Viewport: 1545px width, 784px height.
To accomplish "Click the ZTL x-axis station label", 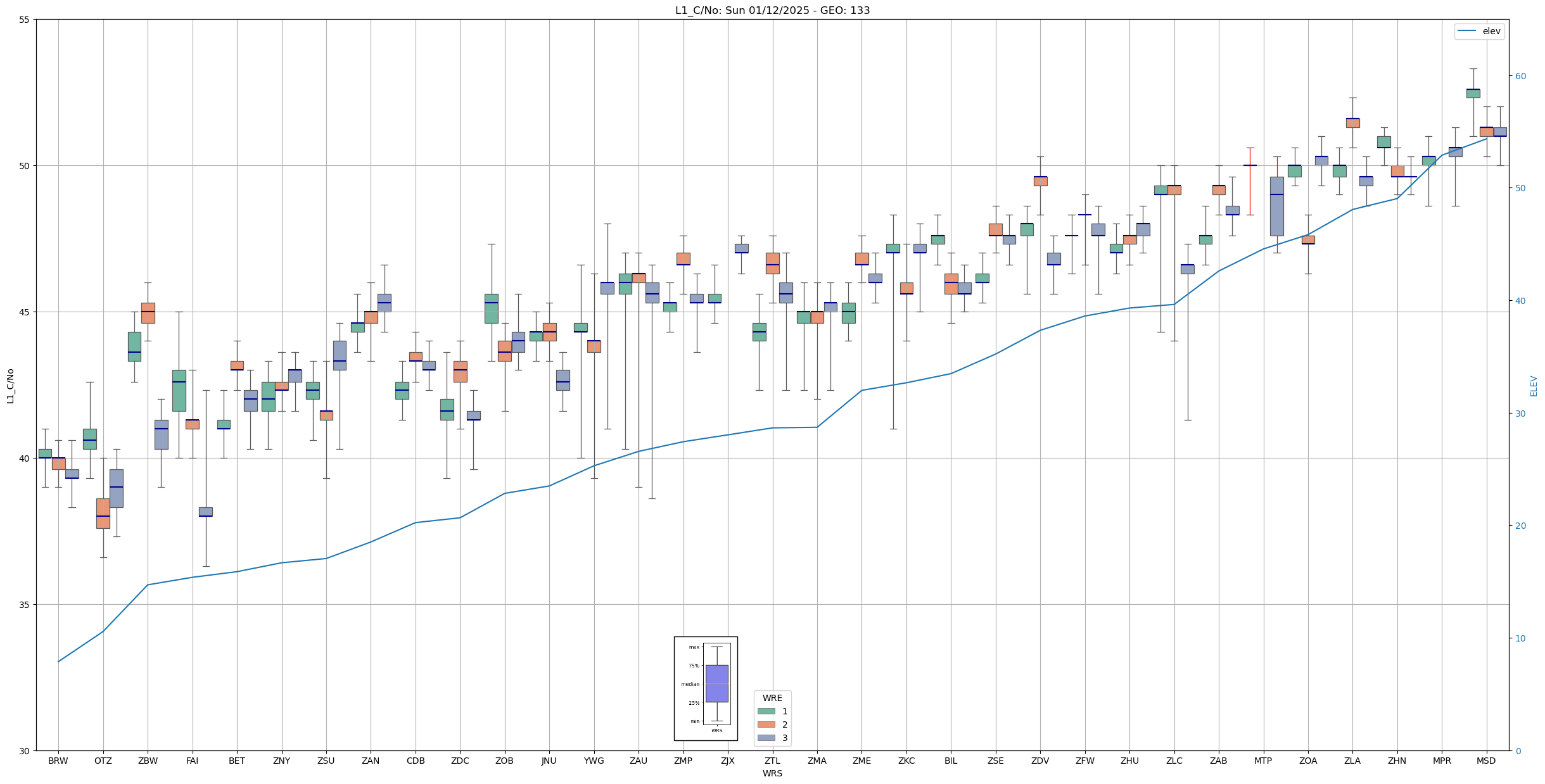I will (772, 761).
